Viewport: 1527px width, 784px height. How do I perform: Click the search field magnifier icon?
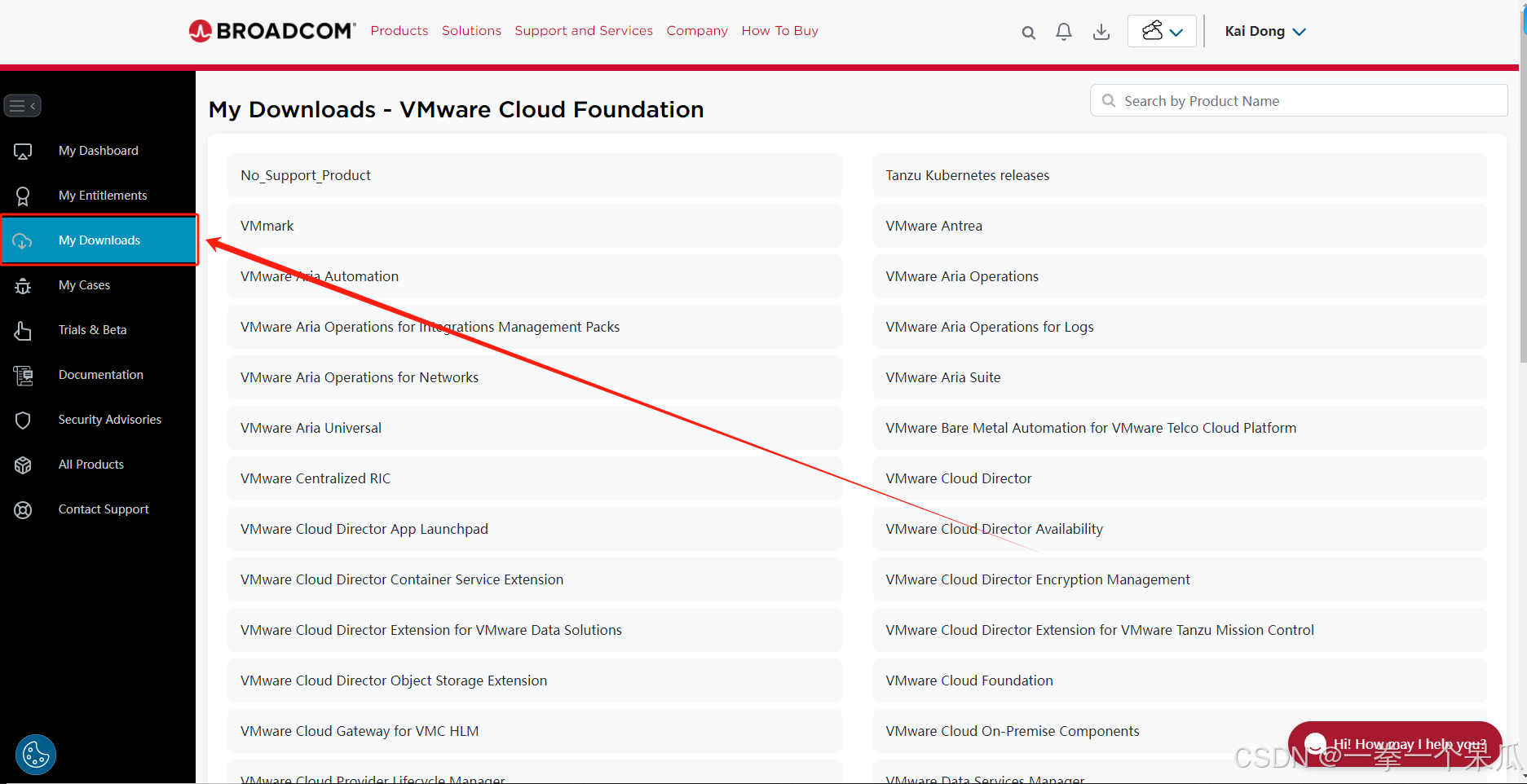coord(1109,100)
